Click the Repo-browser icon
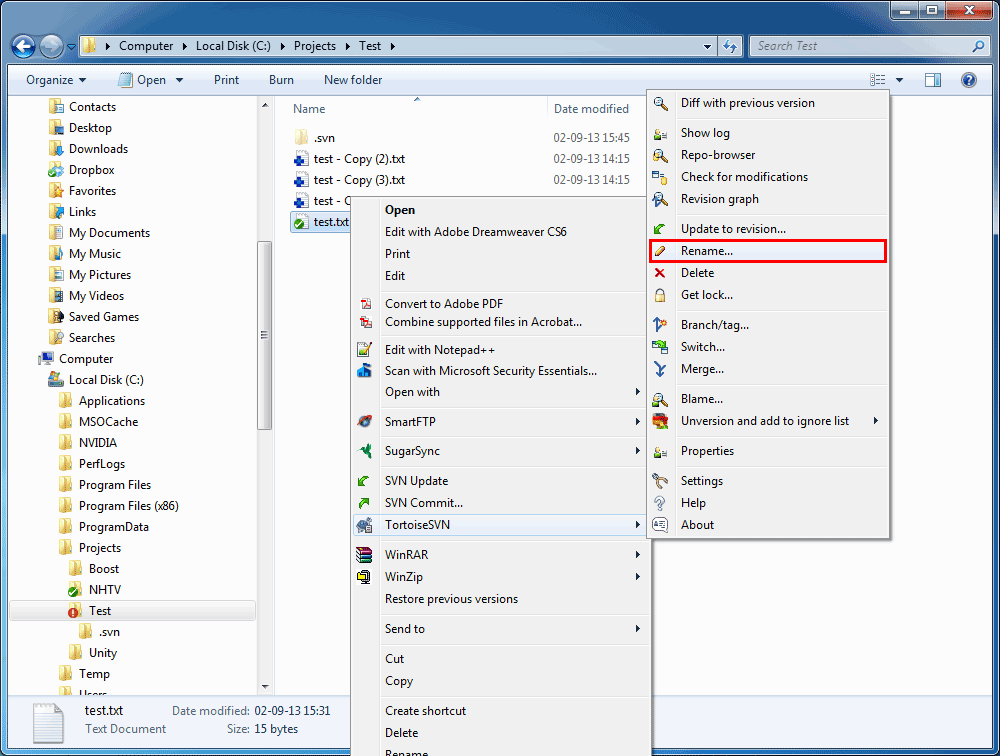1000x756 pixels. (660, 155)
